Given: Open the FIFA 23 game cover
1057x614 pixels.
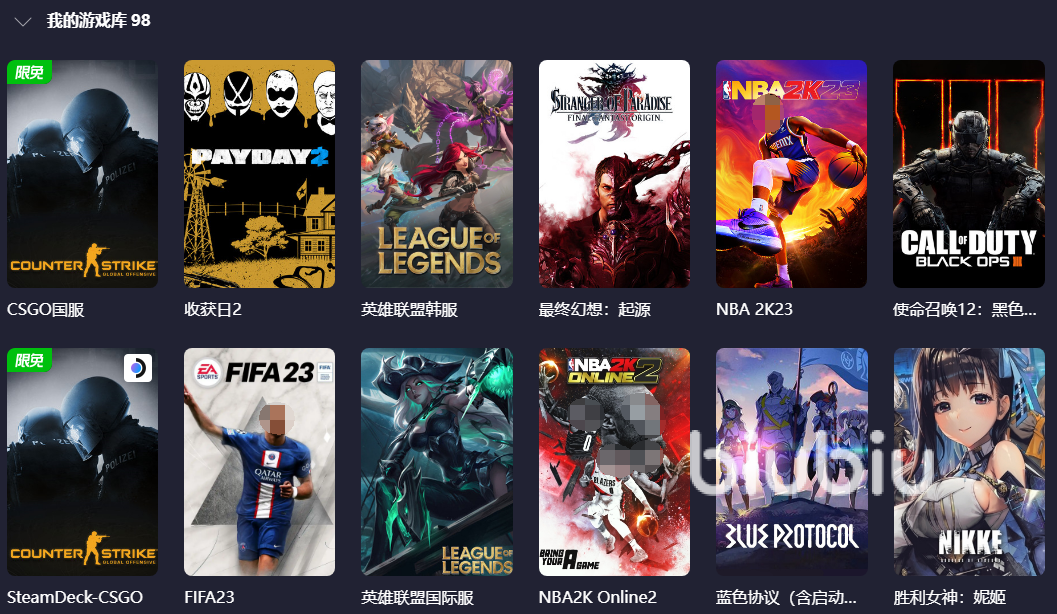Looking at the screenshot, I should click(x=260, y=462).
